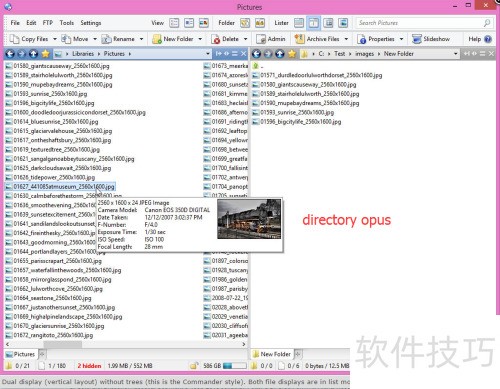Screen dimensions: 500x389
Task: Switch View to second details-style icon
Action: (x=189, y=23)
